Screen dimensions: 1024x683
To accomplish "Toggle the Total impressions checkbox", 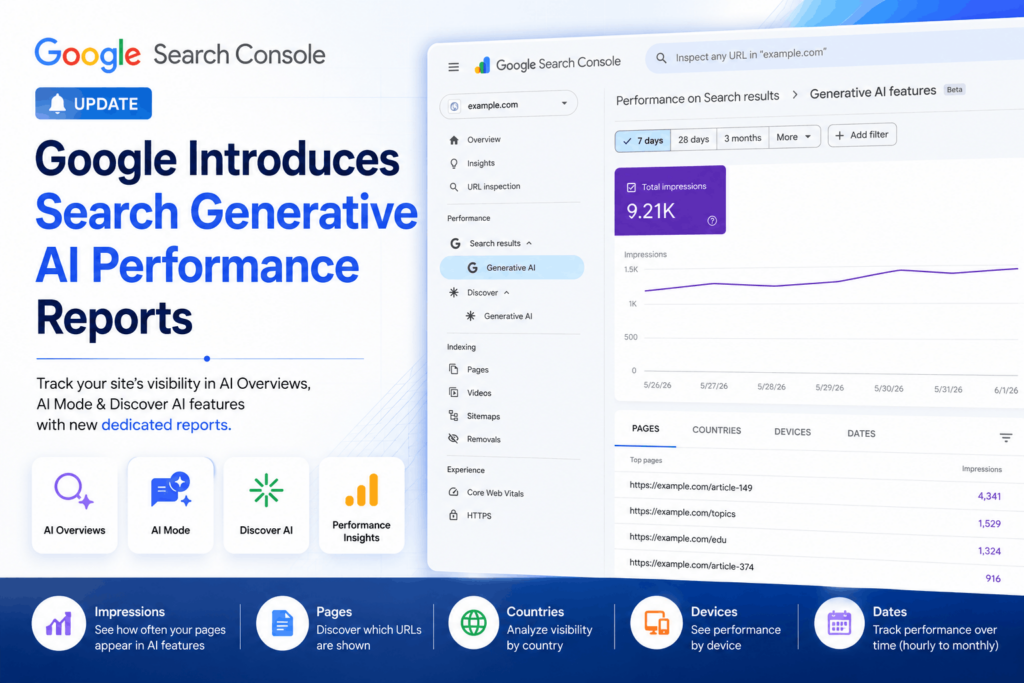I will tap(631, 187).
